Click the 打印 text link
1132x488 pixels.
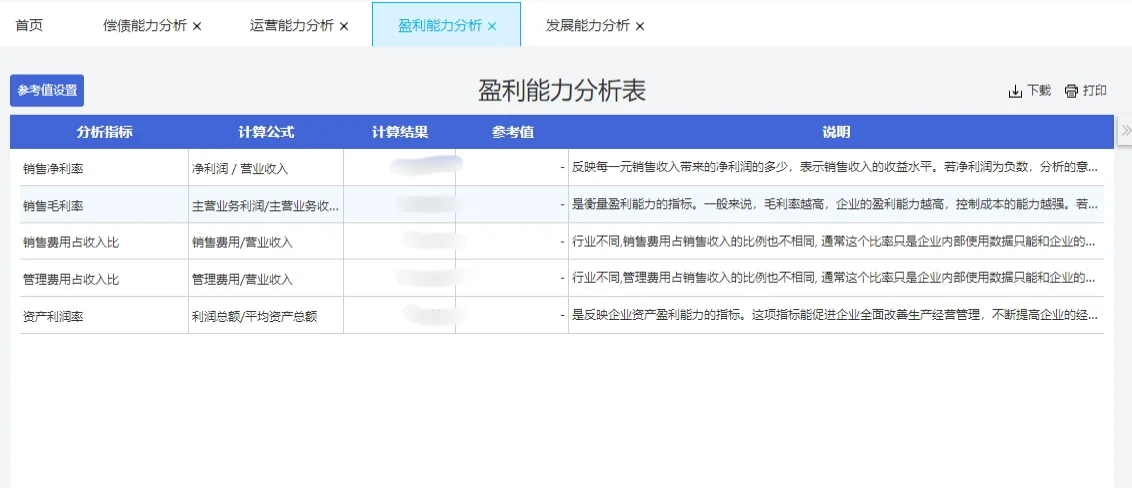pos(1095,91)
